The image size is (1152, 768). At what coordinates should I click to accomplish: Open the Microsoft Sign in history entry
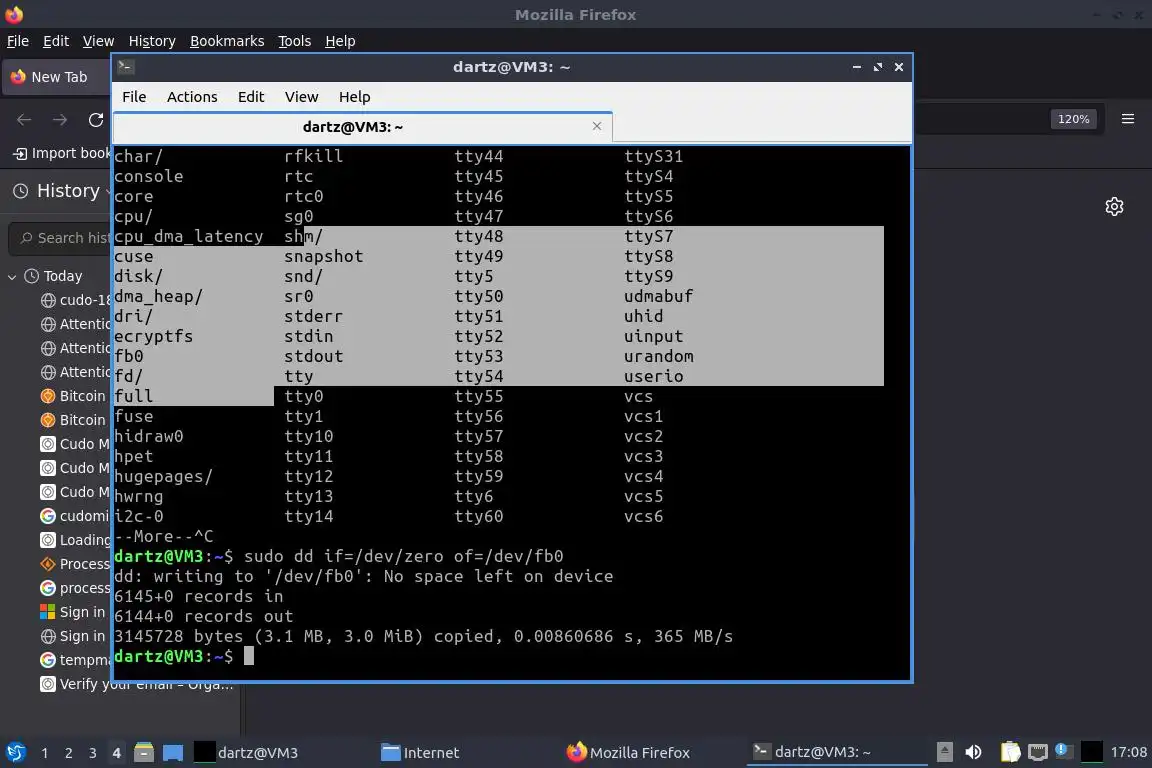tap(73, 612)
